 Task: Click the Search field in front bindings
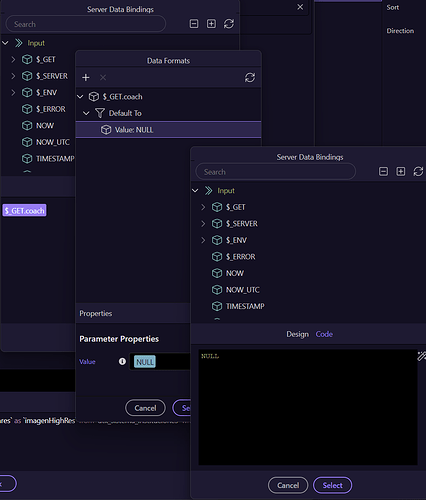[x=275, y=172]
